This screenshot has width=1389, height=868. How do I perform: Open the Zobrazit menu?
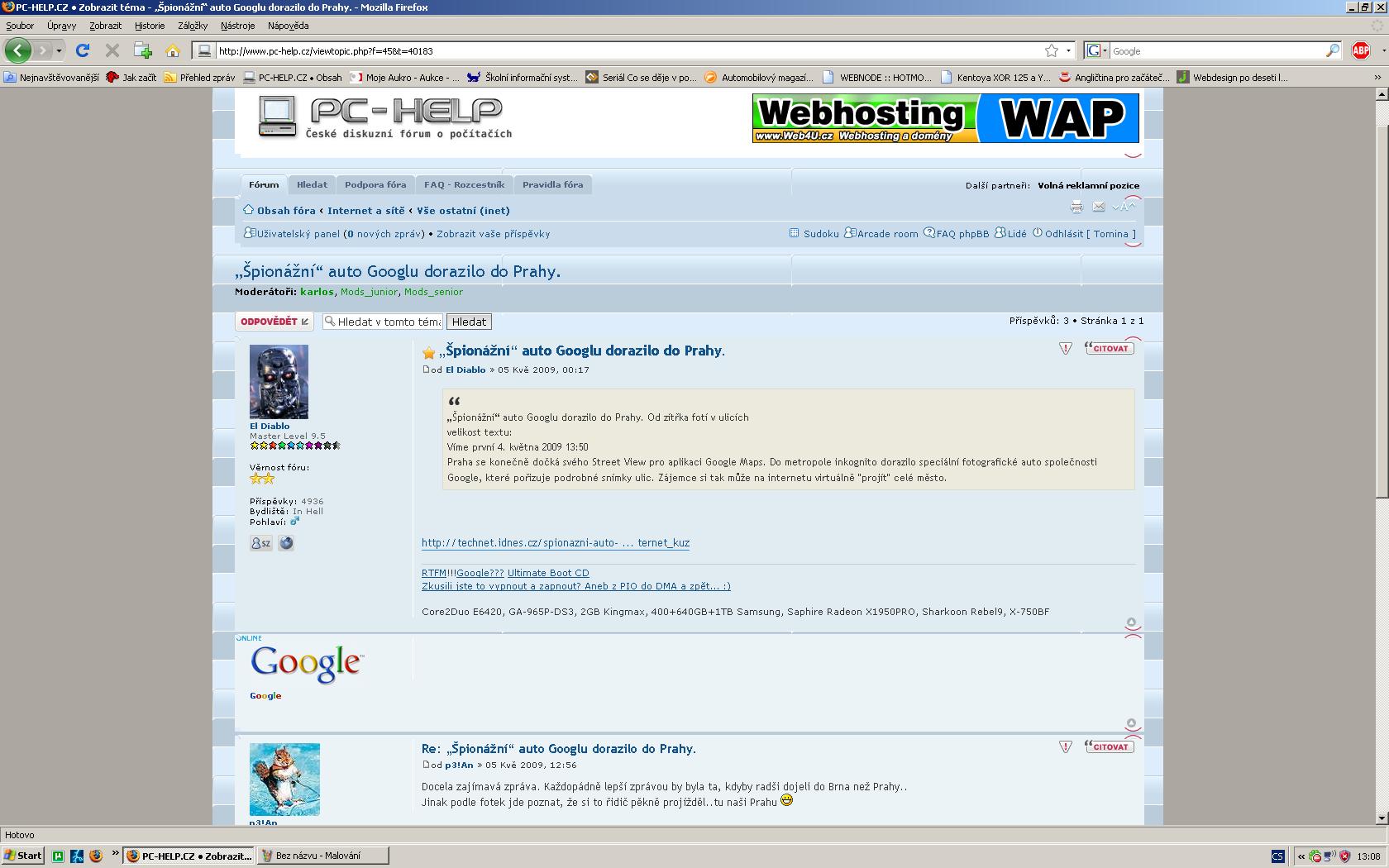click(x=106, y=26)
